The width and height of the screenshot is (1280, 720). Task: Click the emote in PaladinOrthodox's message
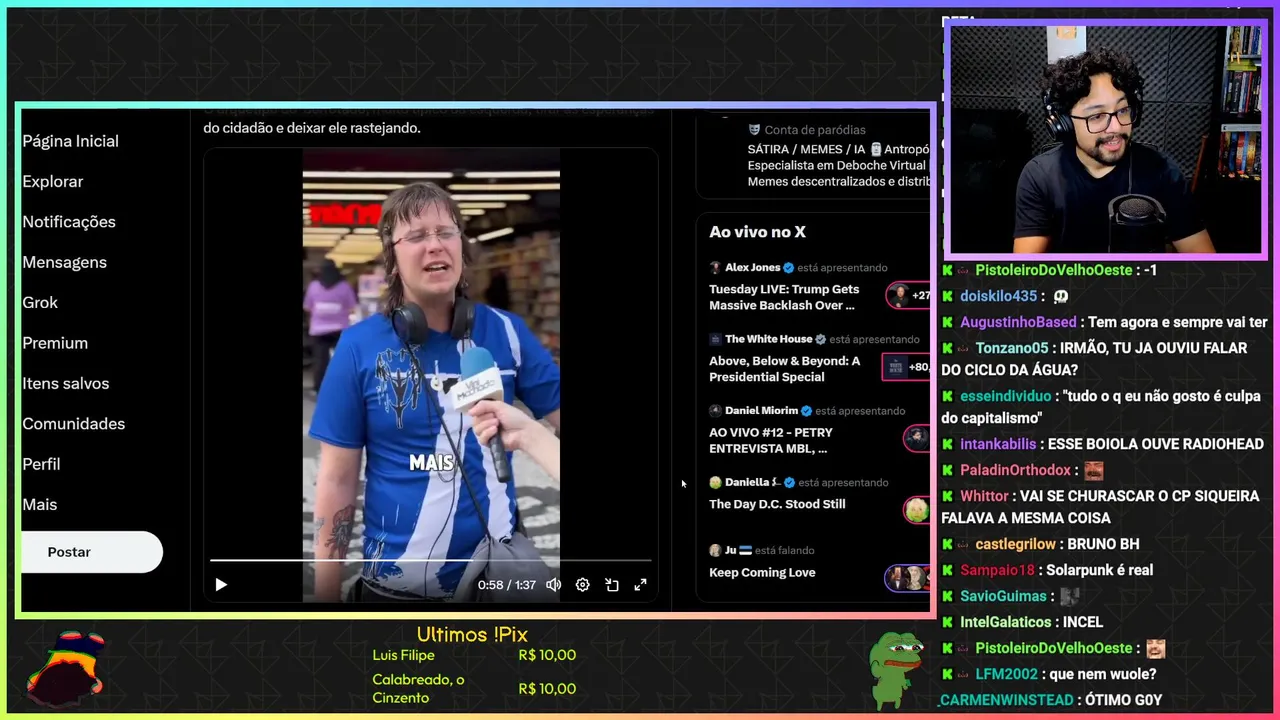point(1094,470)
